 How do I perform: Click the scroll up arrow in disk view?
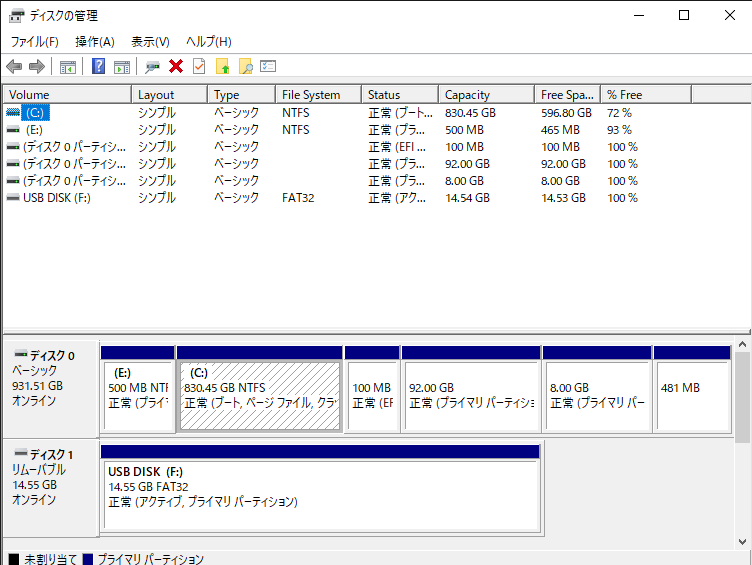(x=742, y=344)
